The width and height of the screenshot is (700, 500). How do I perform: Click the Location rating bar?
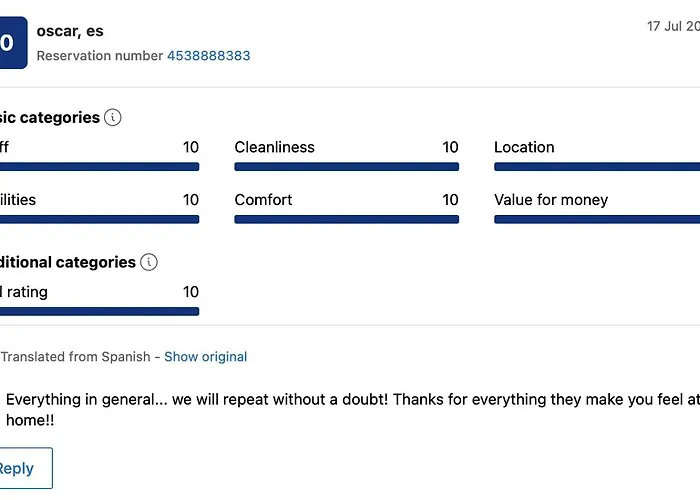[596, 167]
